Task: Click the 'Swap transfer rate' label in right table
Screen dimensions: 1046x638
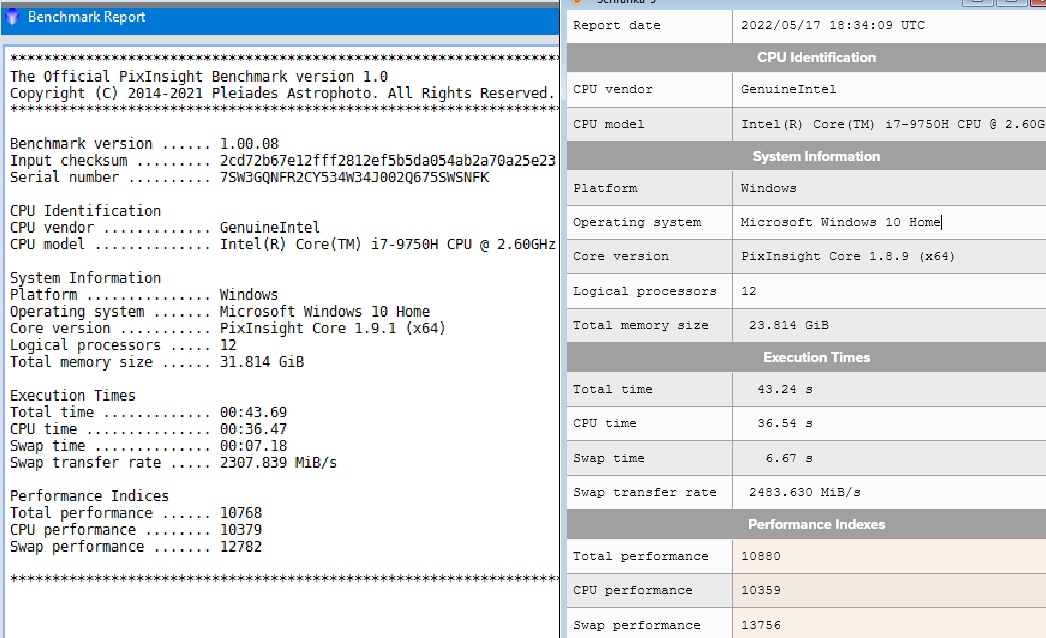Action: tap(644, 493)
